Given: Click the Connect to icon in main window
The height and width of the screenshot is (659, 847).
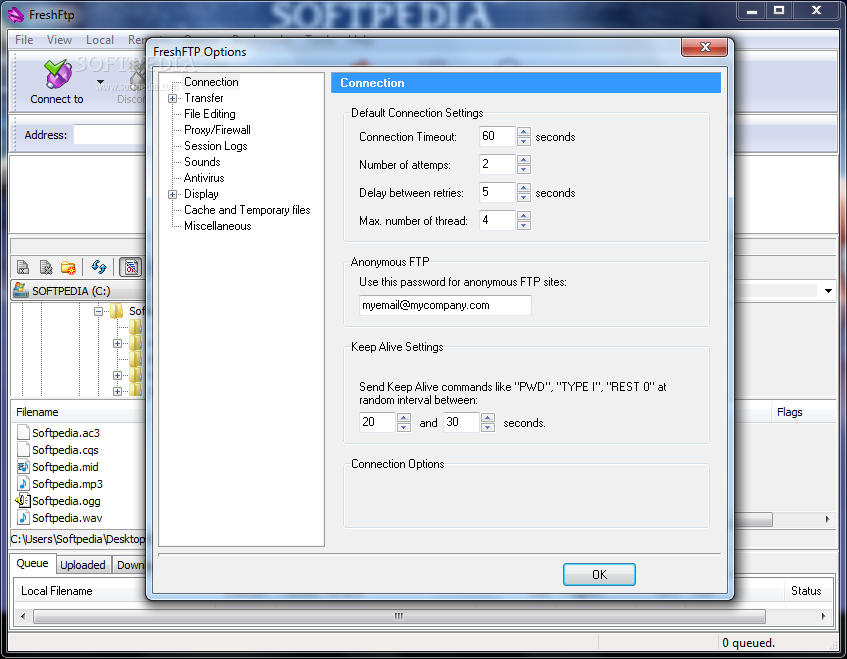Looking at the screenshot, I should [57, 74].
